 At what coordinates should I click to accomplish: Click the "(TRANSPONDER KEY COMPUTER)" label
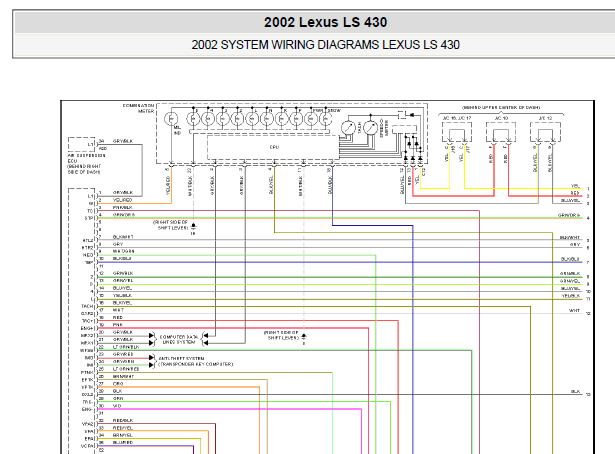(196, 364)
